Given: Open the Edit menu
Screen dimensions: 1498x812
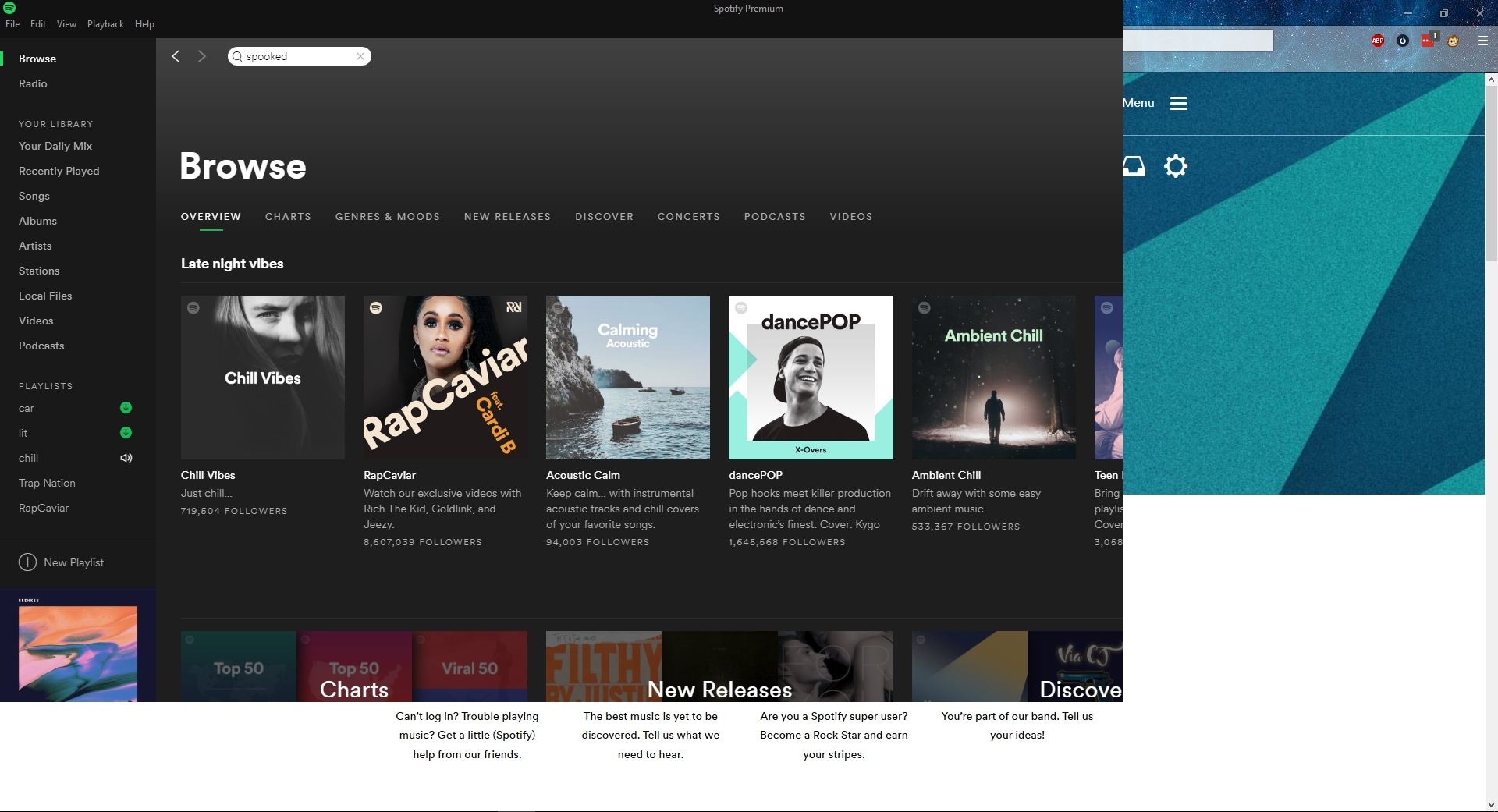Looking at the screenshot, I should (38, 24).
